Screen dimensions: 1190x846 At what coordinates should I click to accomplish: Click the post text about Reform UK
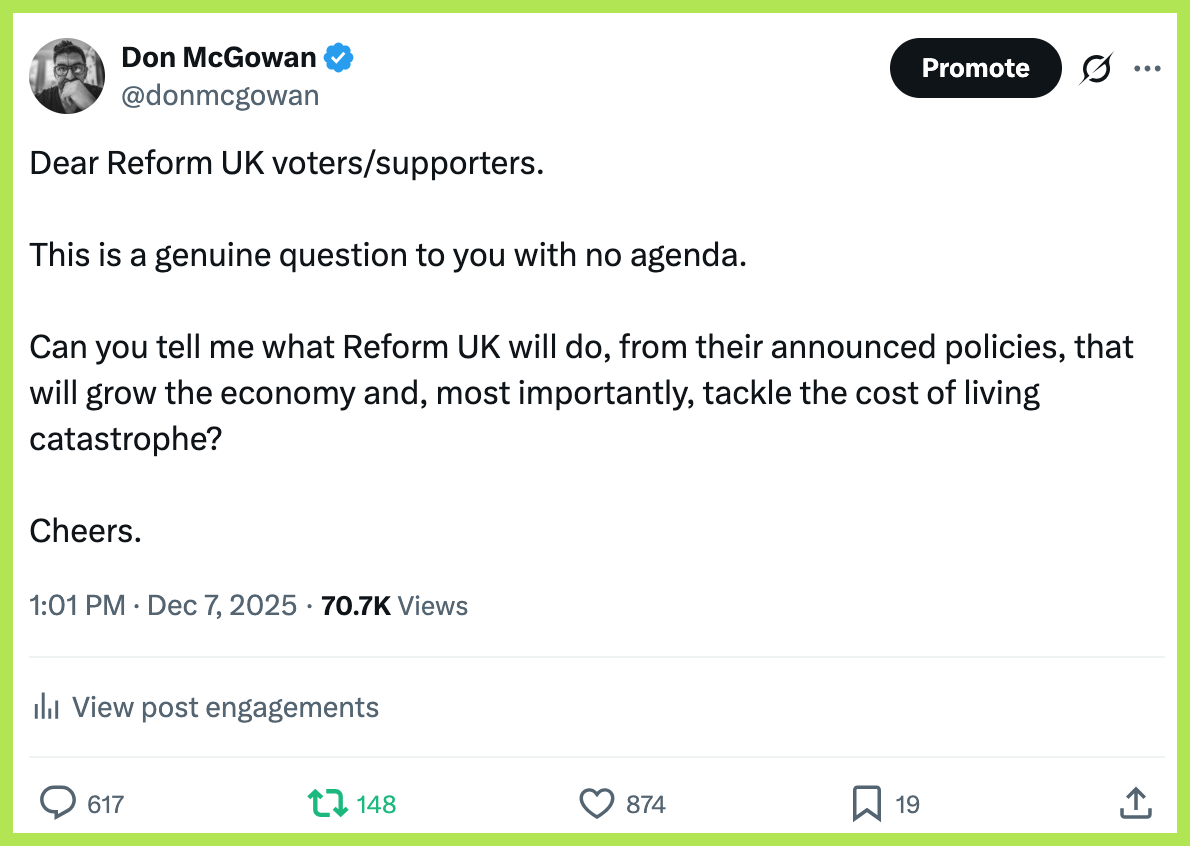(580, 347)
